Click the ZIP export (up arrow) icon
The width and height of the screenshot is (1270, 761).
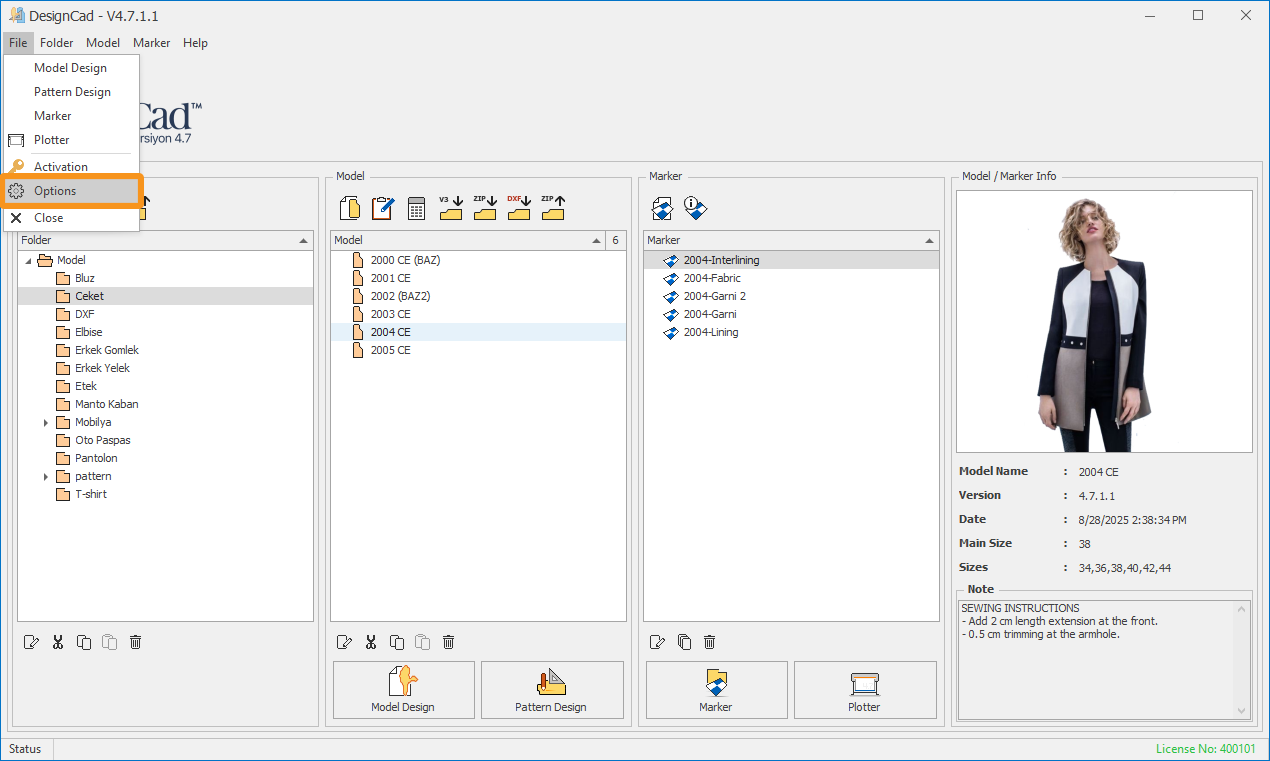point(553,207)
